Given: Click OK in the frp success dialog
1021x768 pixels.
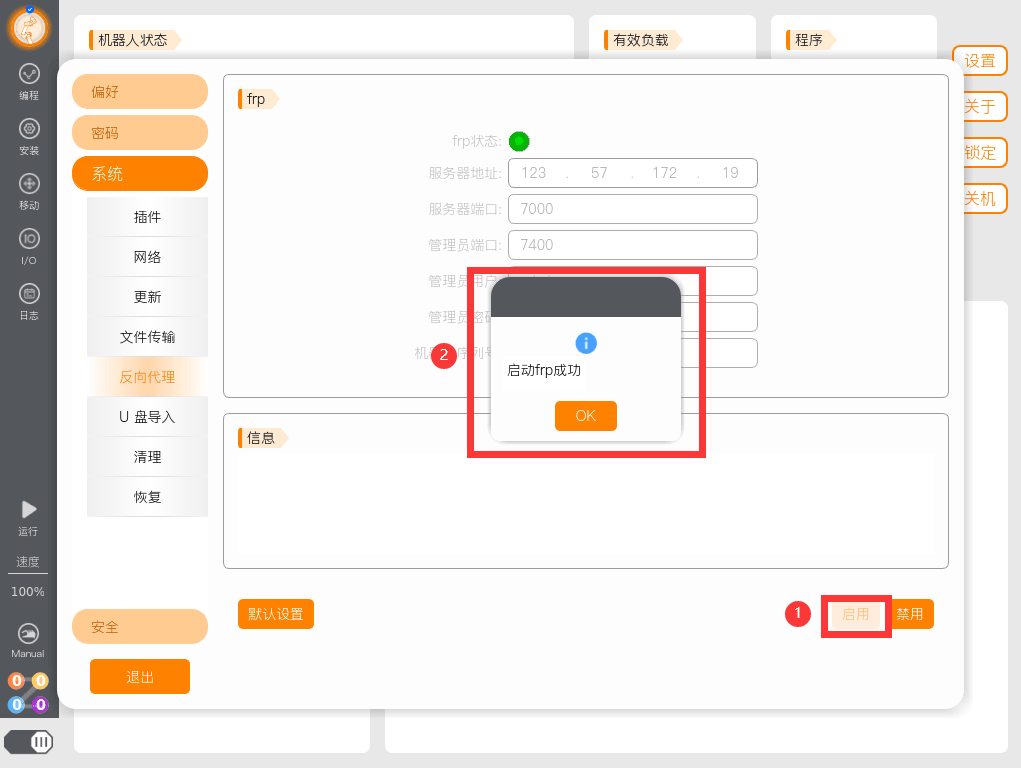Looking at the screenshot, I should click(585, 416).
